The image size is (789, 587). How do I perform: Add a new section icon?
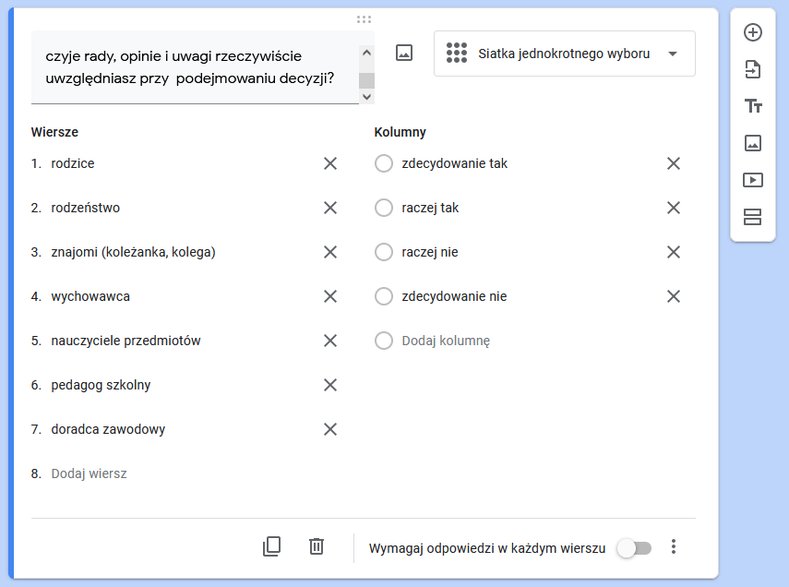[x=753, y=217]
